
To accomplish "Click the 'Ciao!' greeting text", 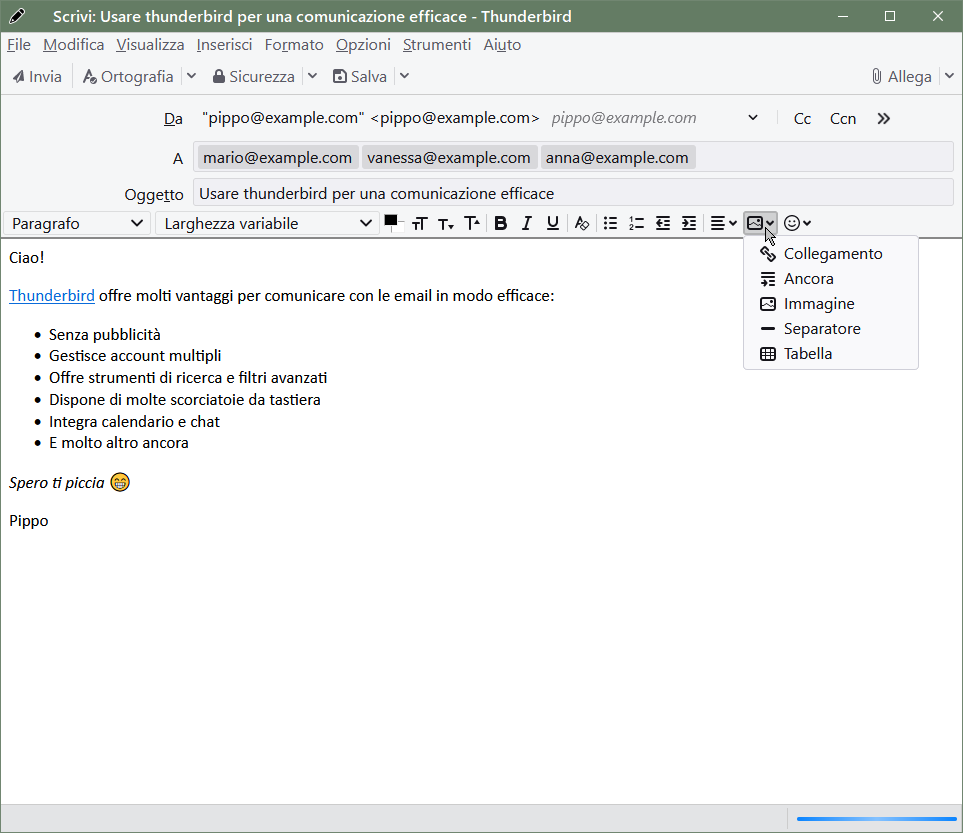I will [x=26, y=258].
